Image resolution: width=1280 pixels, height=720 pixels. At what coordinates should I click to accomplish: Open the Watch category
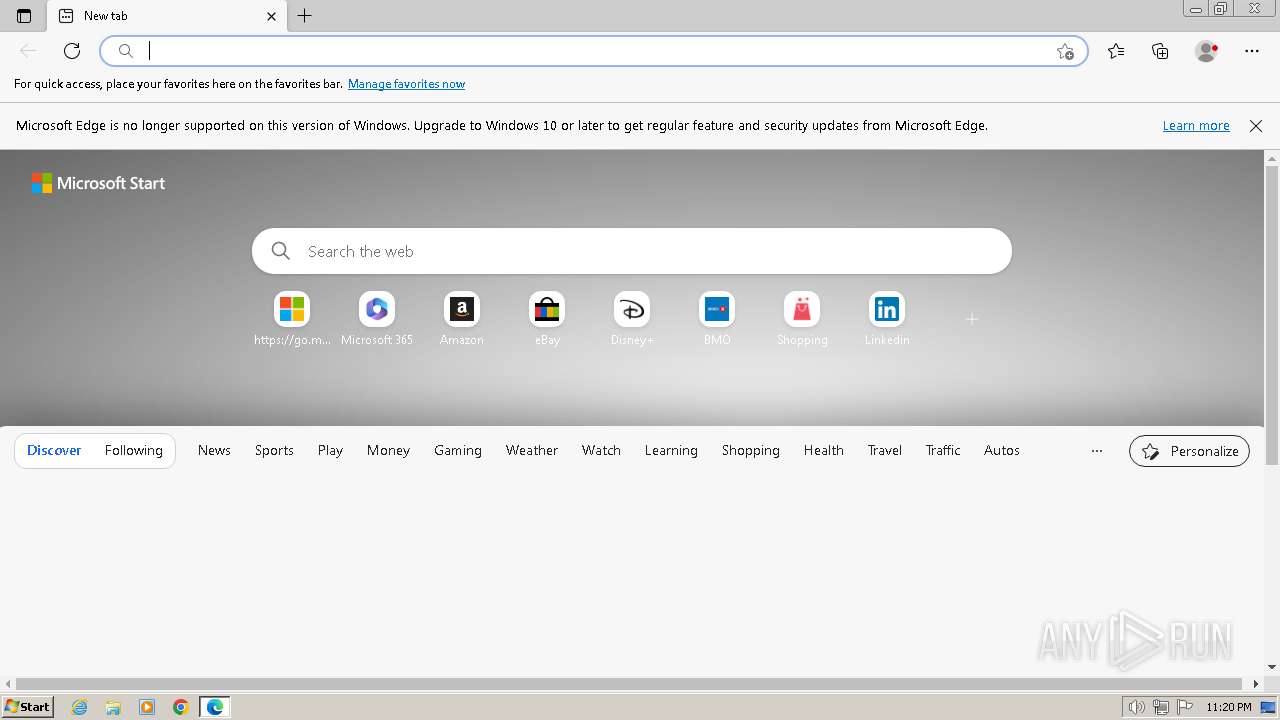pyautogui.click(x=601, y=451)
